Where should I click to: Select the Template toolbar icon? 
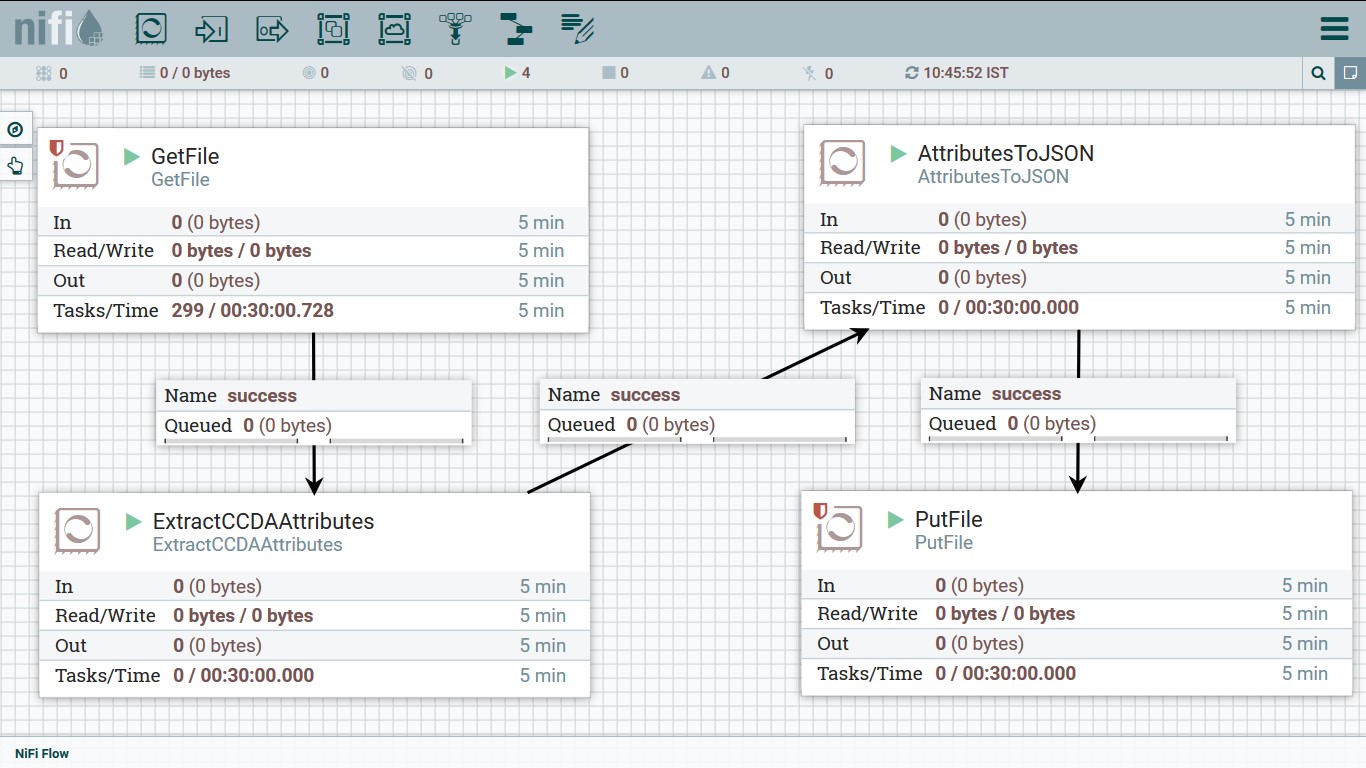click(516, 29)
